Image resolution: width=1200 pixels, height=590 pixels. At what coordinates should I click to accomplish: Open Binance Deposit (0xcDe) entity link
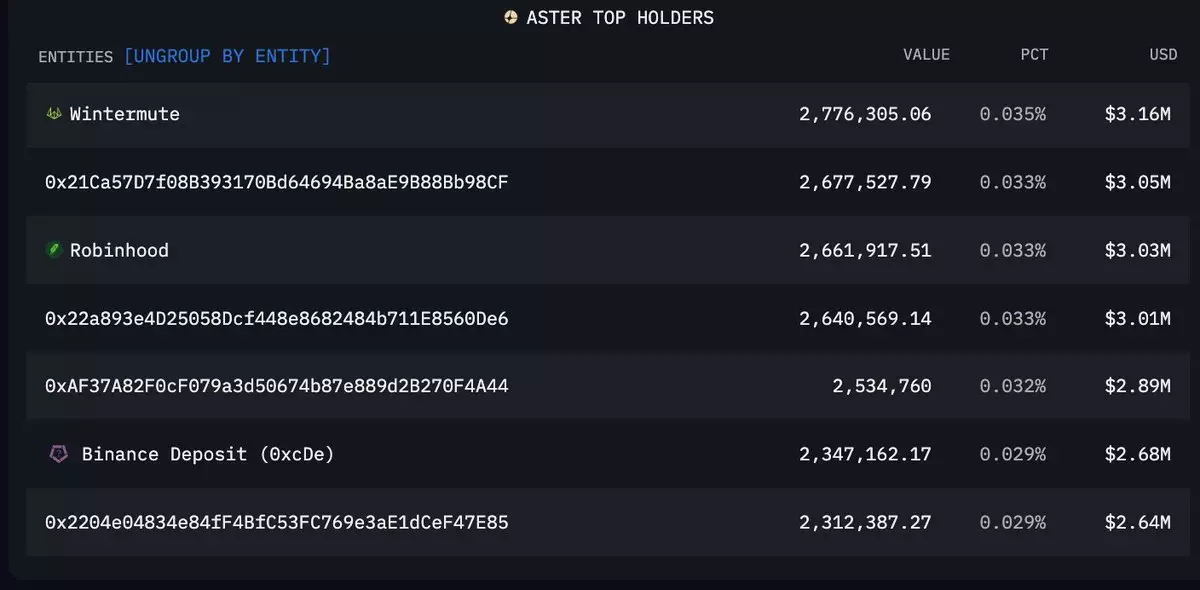tap(208, 454)
